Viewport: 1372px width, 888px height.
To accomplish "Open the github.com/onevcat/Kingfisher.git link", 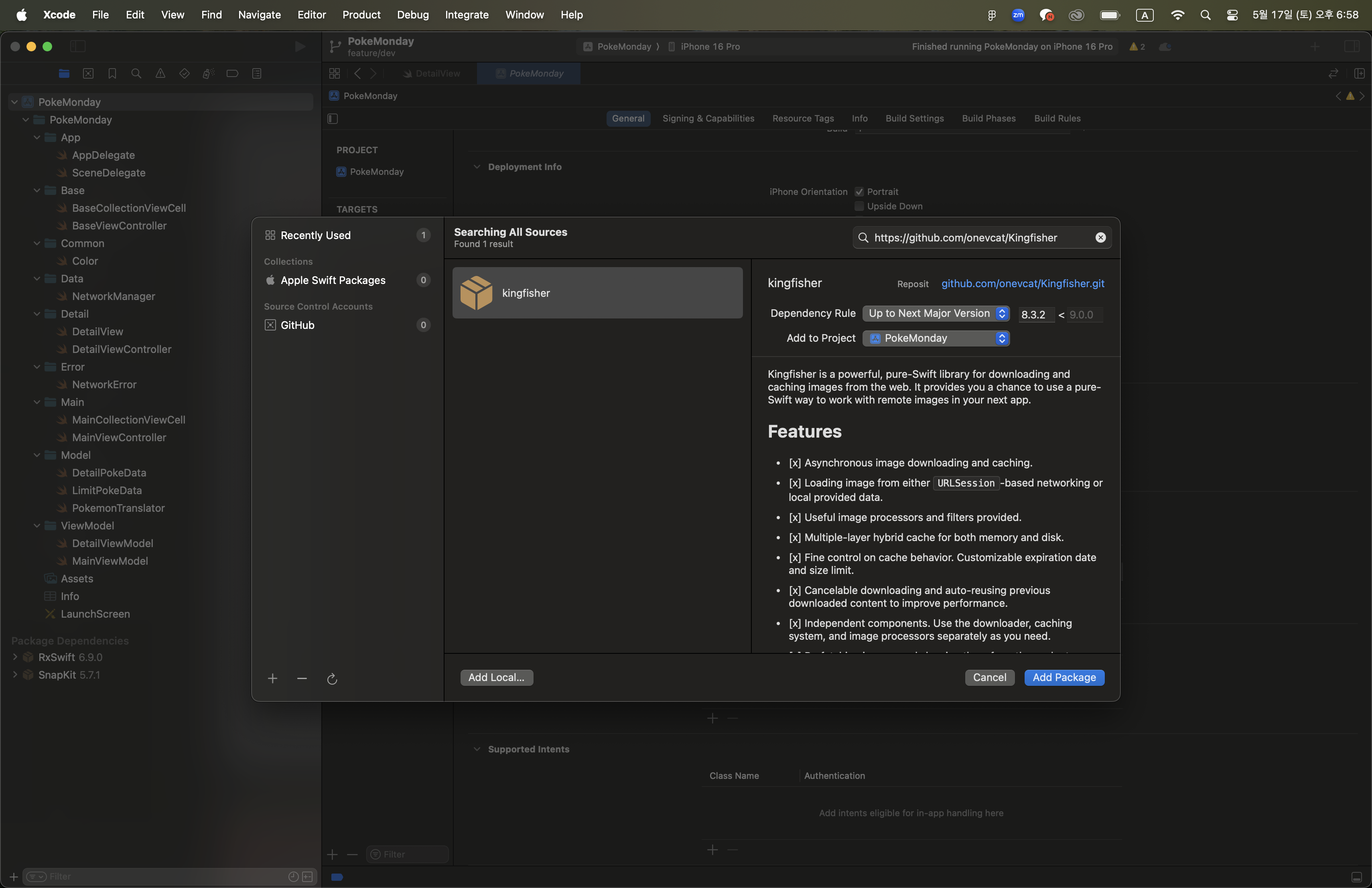I will 1022,283.
